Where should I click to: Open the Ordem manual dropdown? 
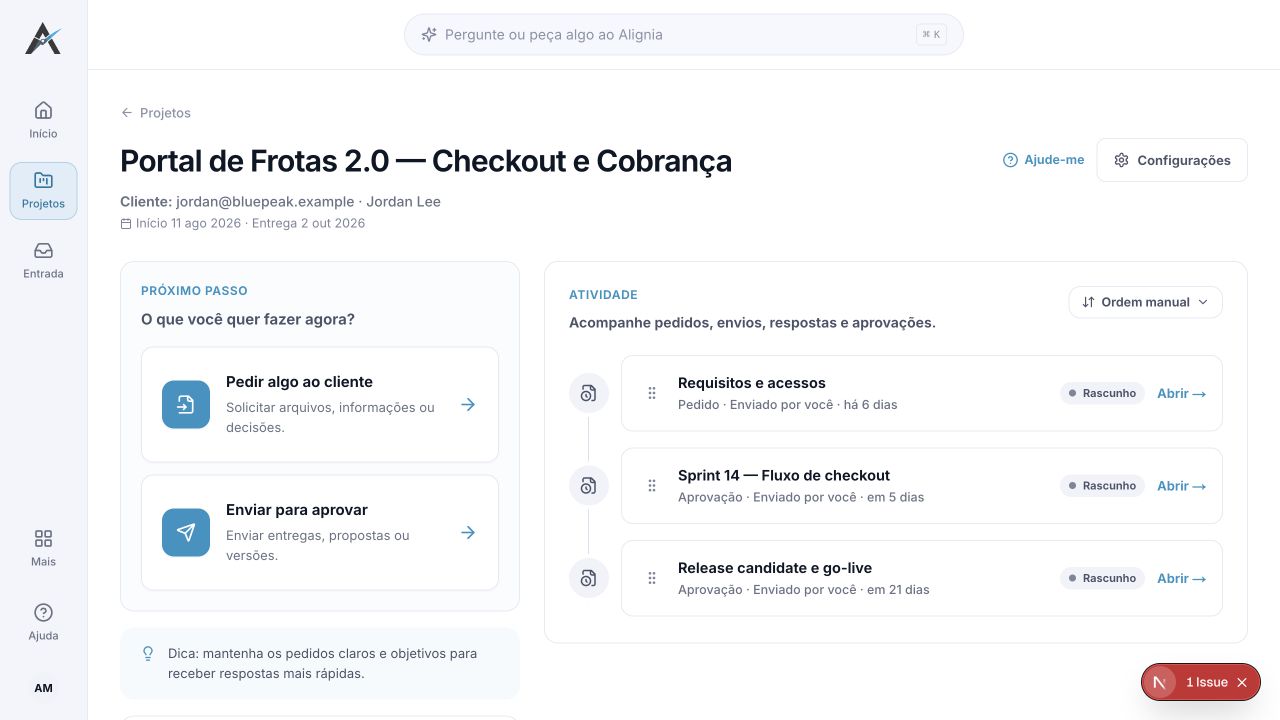[1145, 302]
